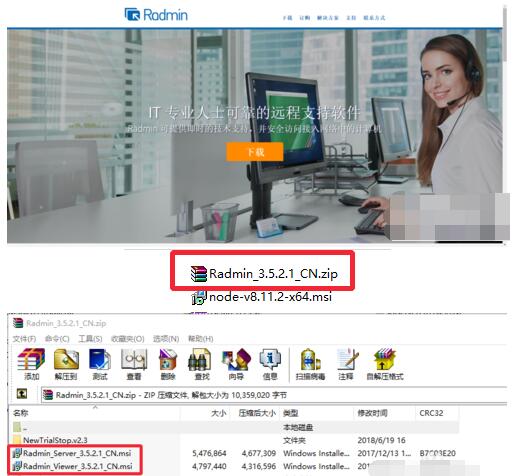The image size is (513, 476).
Task: Click the Radmin zip archive file icon
Action: 199,274
